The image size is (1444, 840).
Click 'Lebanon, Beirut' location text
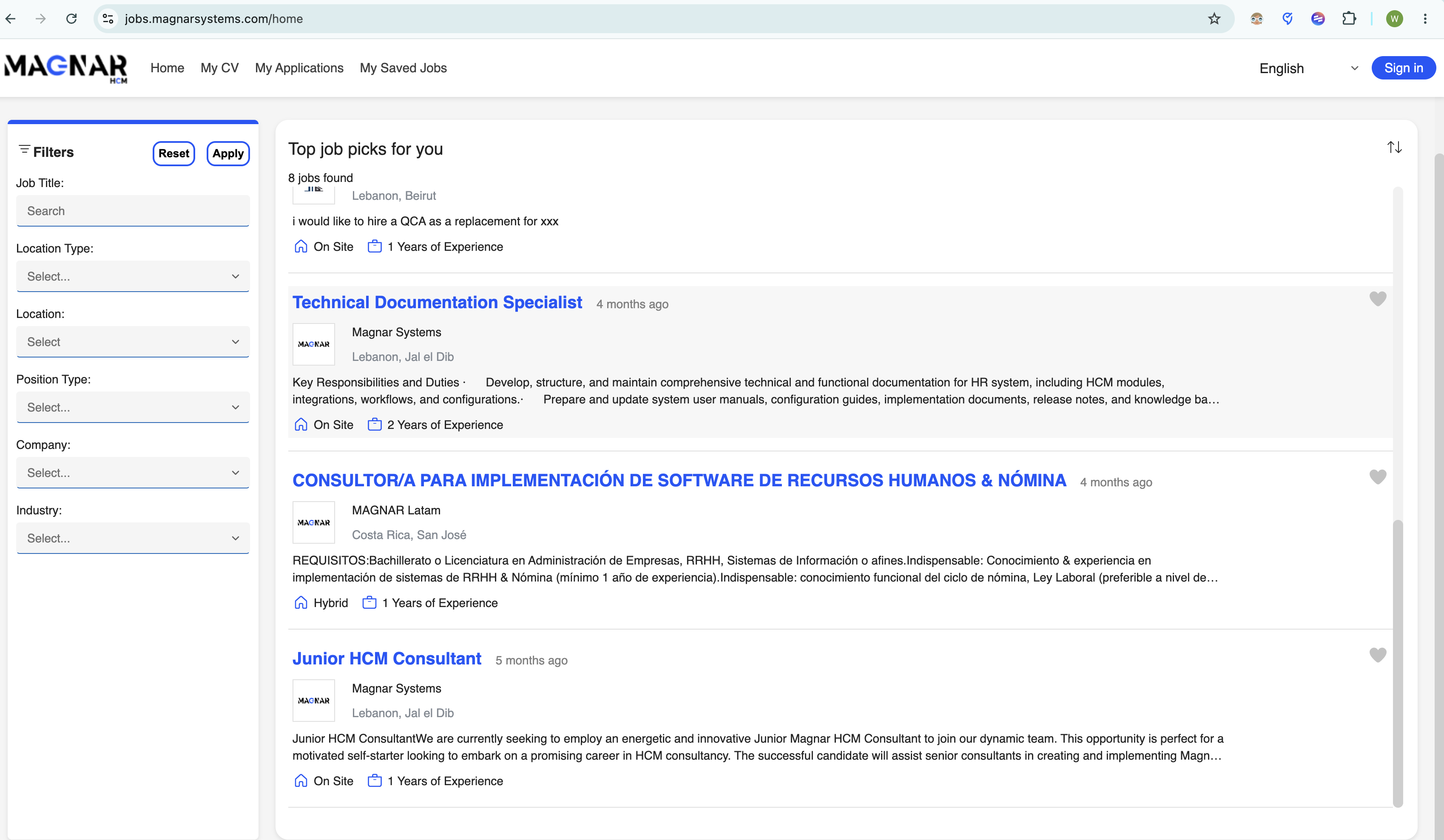[394, 196]
